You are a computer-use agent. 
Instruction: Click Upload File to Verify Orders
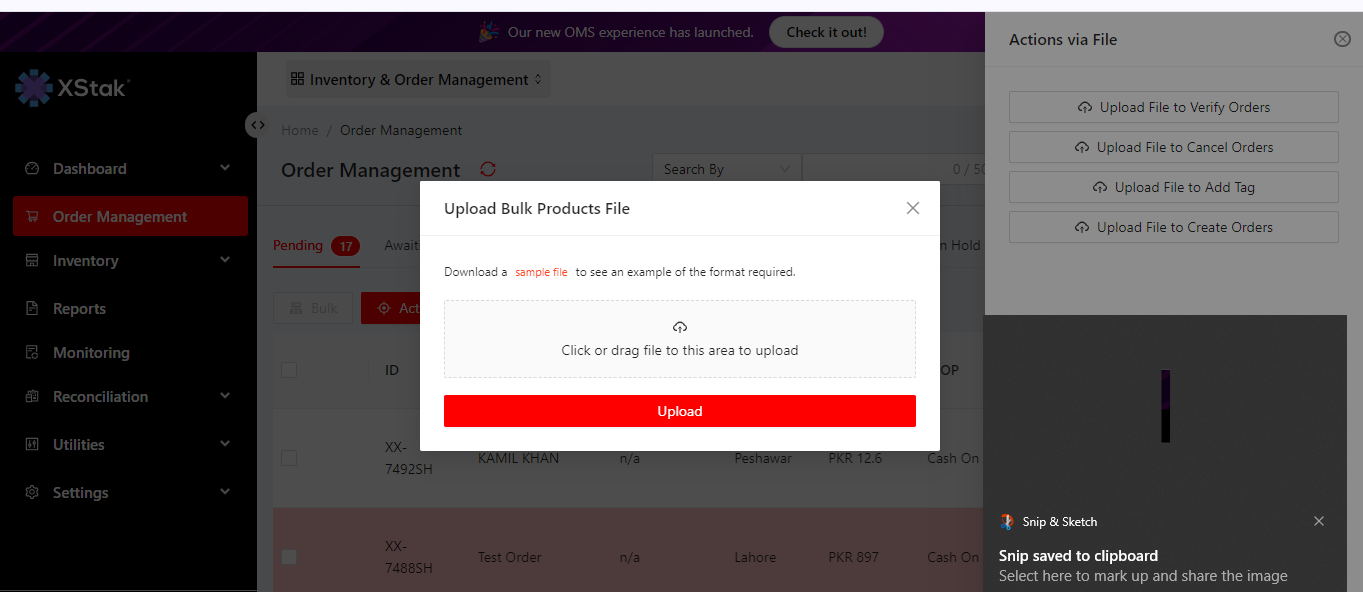[x=1173, y=107]
